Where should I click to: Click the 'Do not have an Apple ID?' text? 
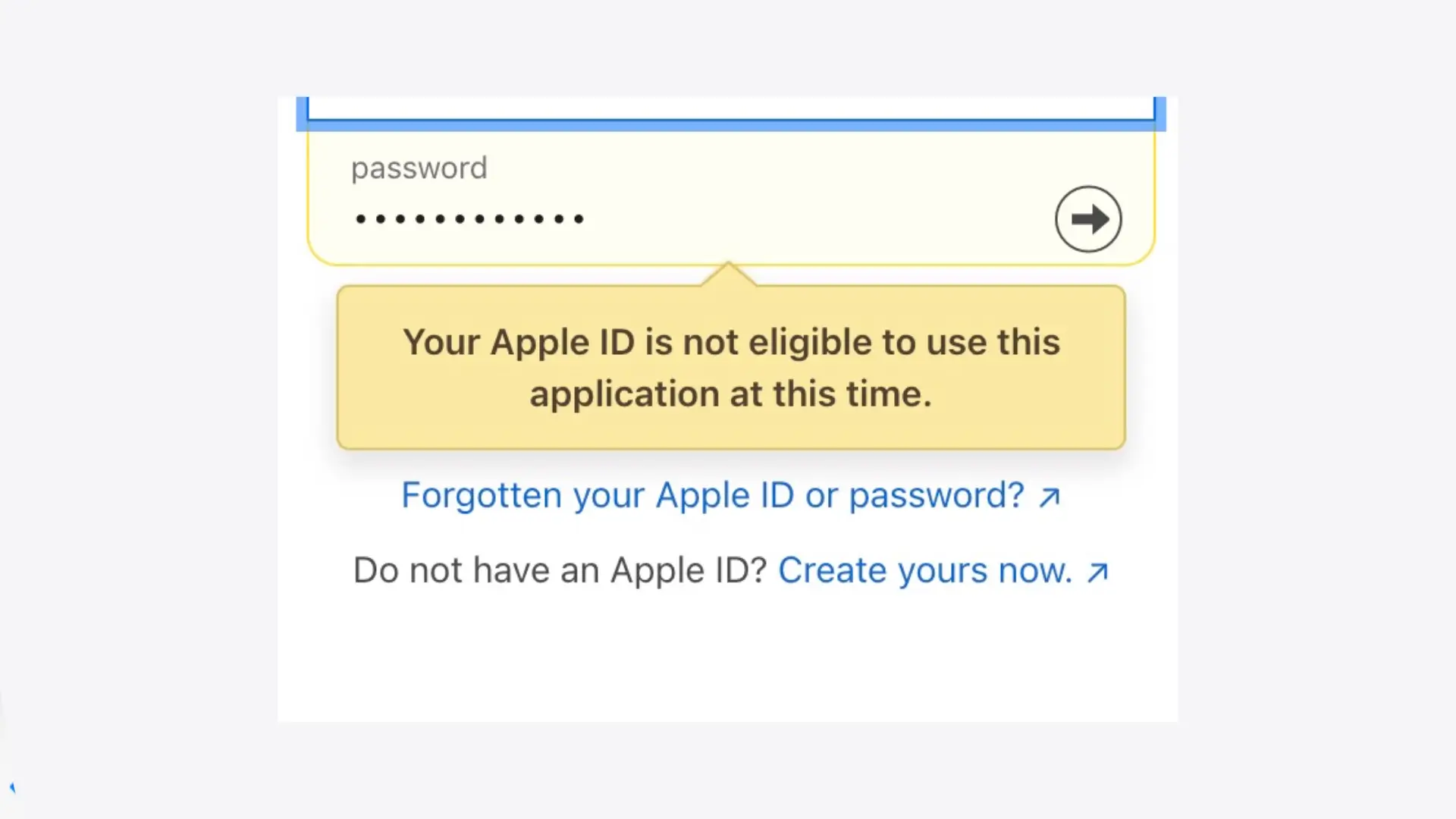(560, 570)
